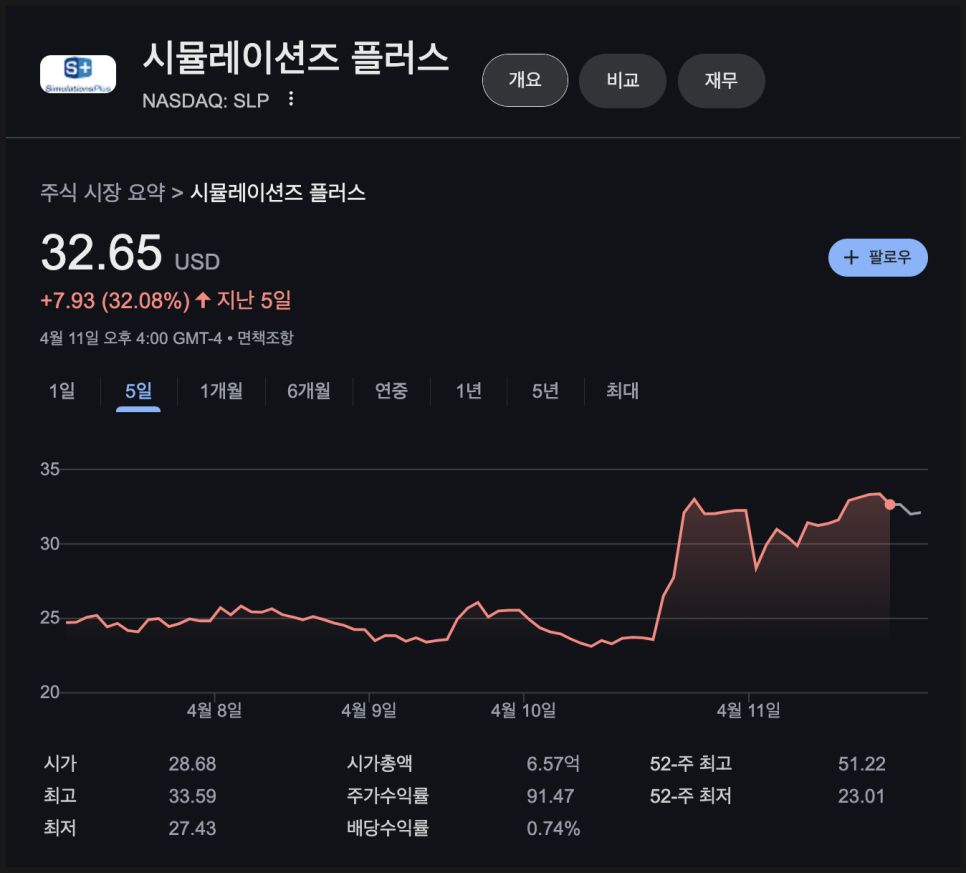Viewport: 966px width, 873px height.
Task: Click the 52-주 최고 value 51.22
Action: pyautogui.click(x=861, y=764)
